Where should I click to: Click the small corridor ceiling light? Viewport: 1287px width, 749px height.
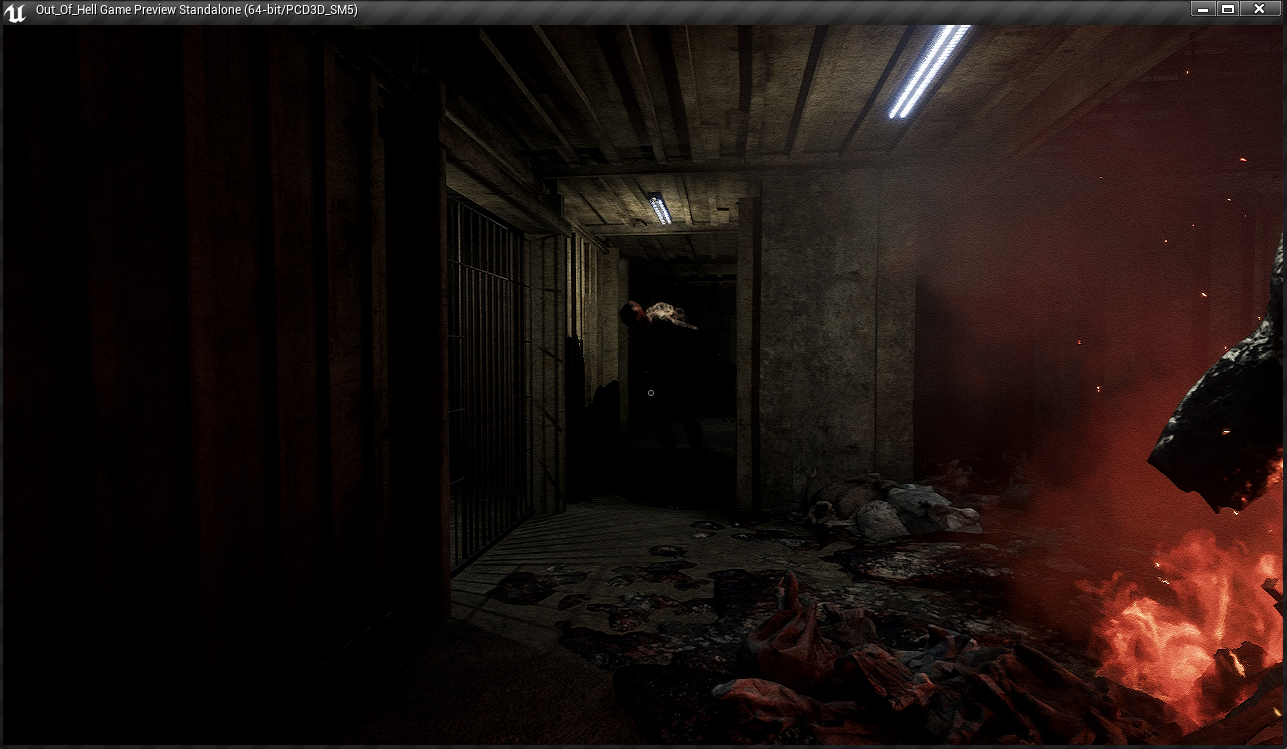tap(660, 209)
